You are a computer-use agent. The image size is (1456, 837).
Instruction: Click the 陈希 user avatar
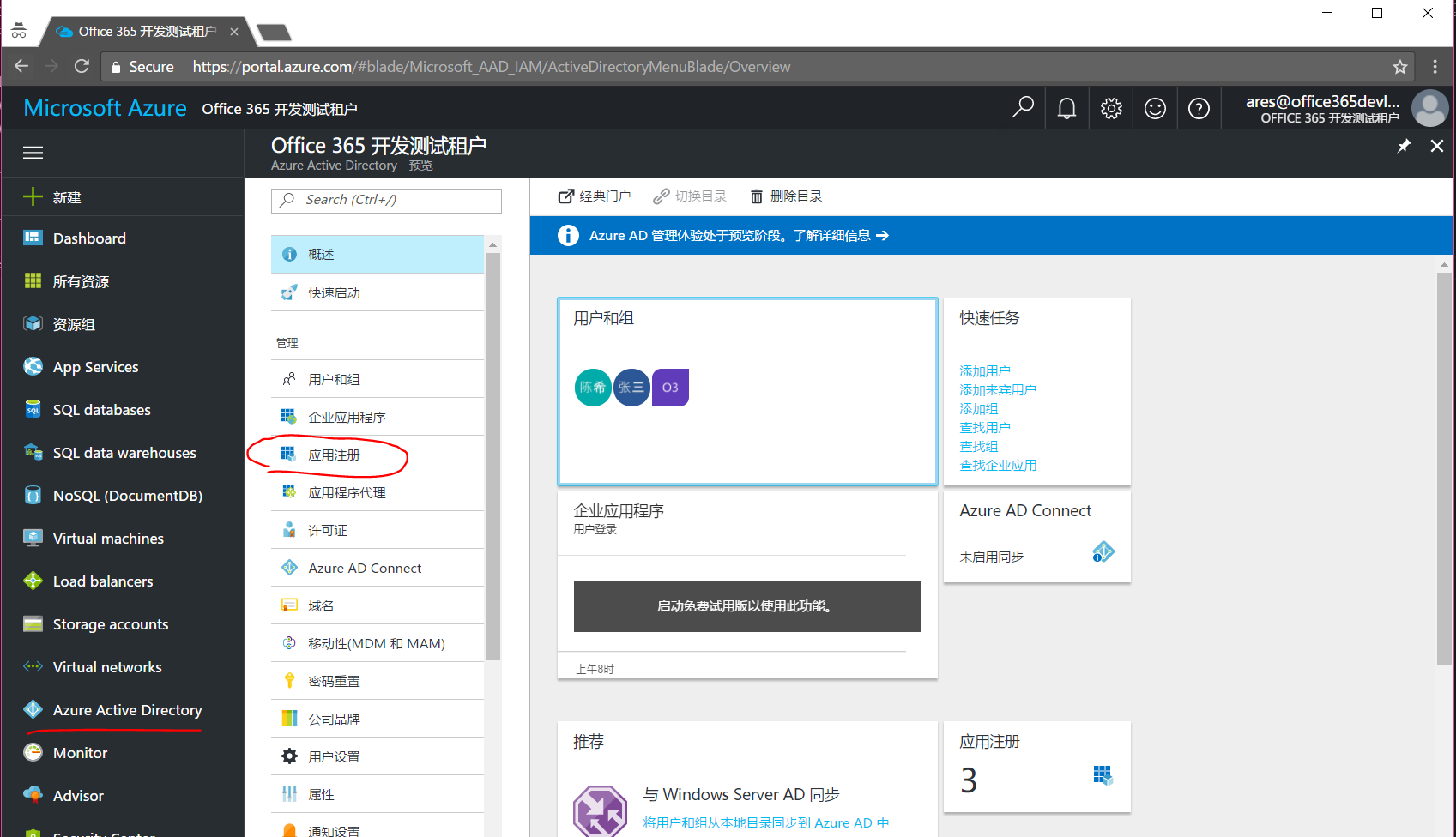593,388
